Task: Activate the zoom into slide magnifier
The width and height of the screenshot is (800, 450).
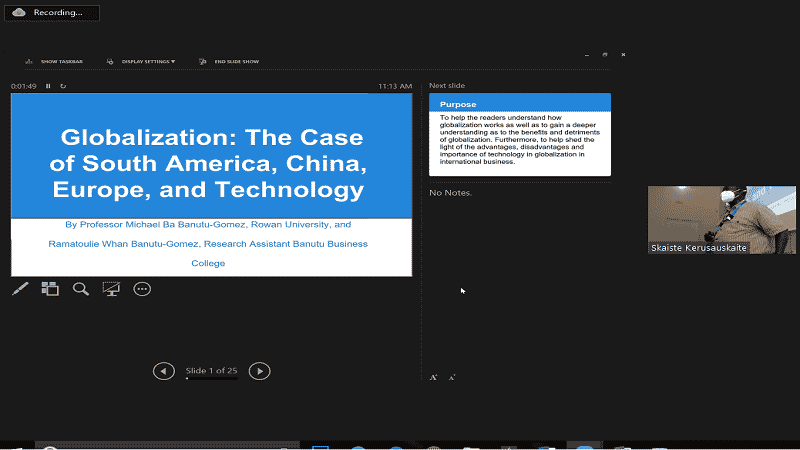Action: click(x=81, y=289)
